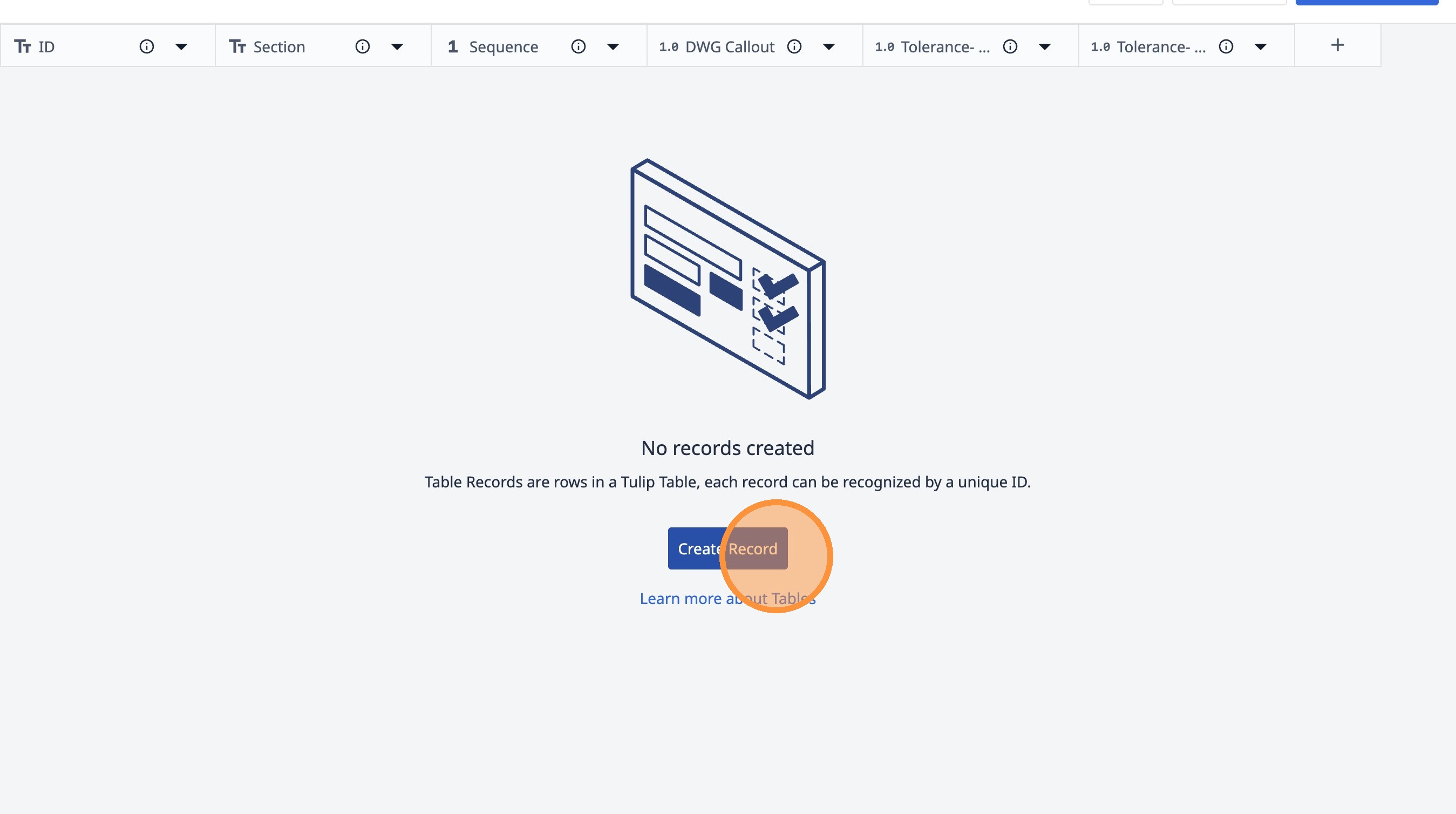Viewport: 1456px width, 814px height.
Task: Select the DWG Callout column header
Action: pyautogui.click(x=729, y=47)
